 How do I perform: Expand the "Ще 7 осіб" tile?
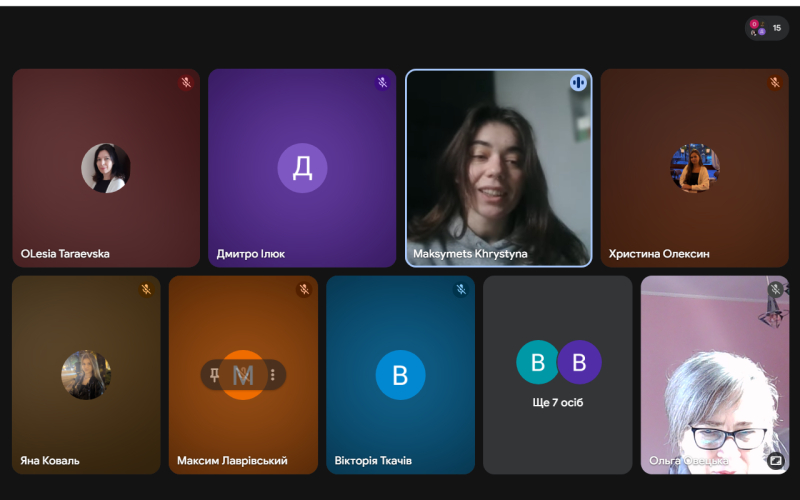tap(558, 375)
